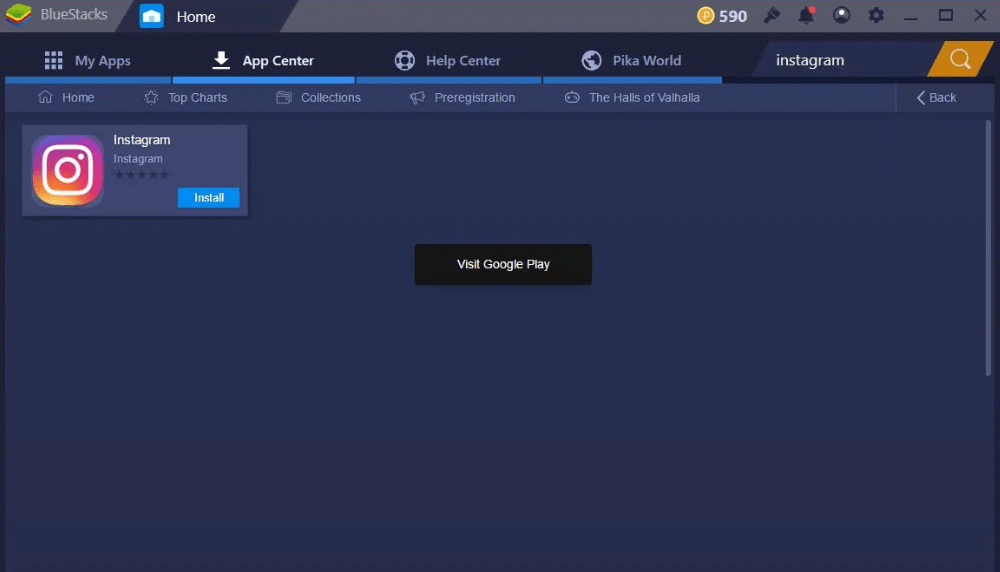The width and height of the screenshot is (1000, 572).
Task: Click the orange search magnifier button
Action: (x=960, y=59)
